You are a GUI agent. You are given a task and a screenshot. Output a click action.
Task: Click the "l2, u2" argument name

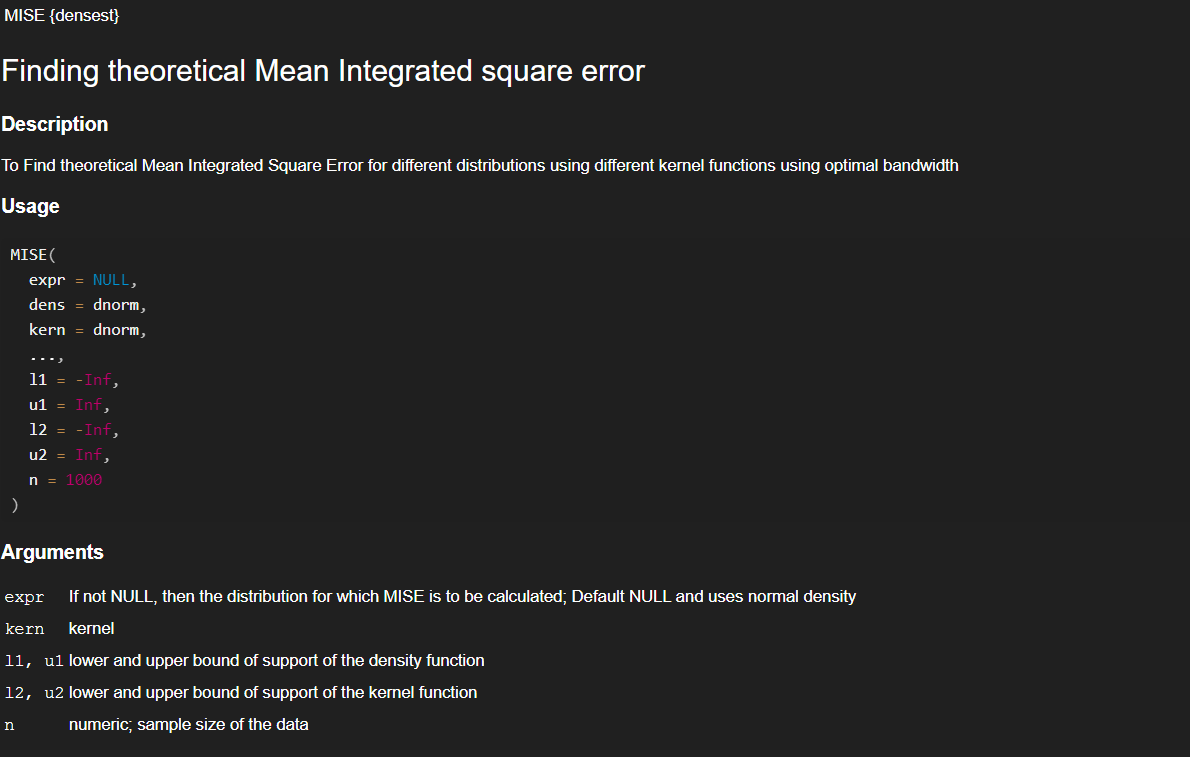tap(35, 693)
